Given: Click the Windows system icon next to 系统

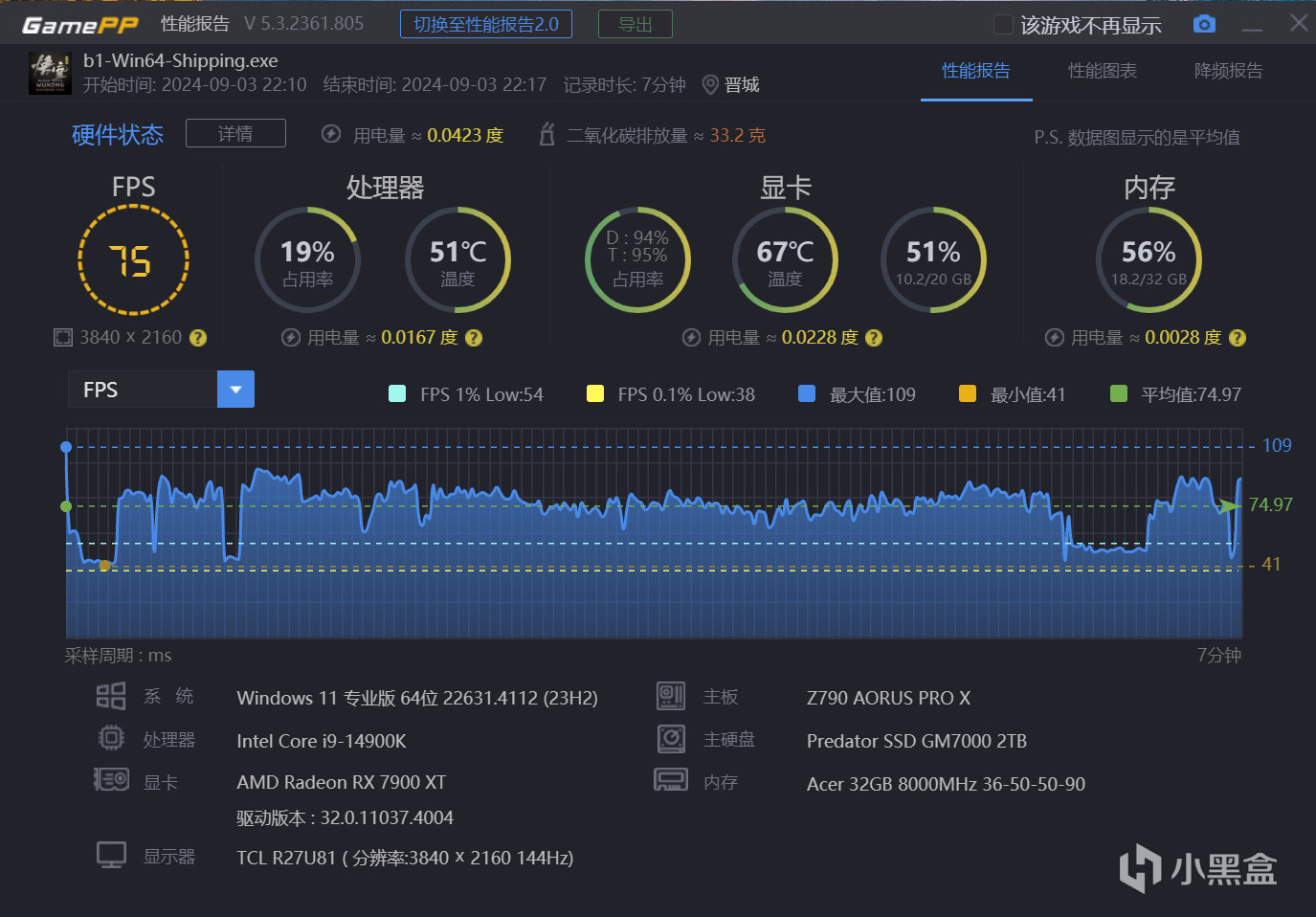Looking at the screenshot, I should coord(111,696).
